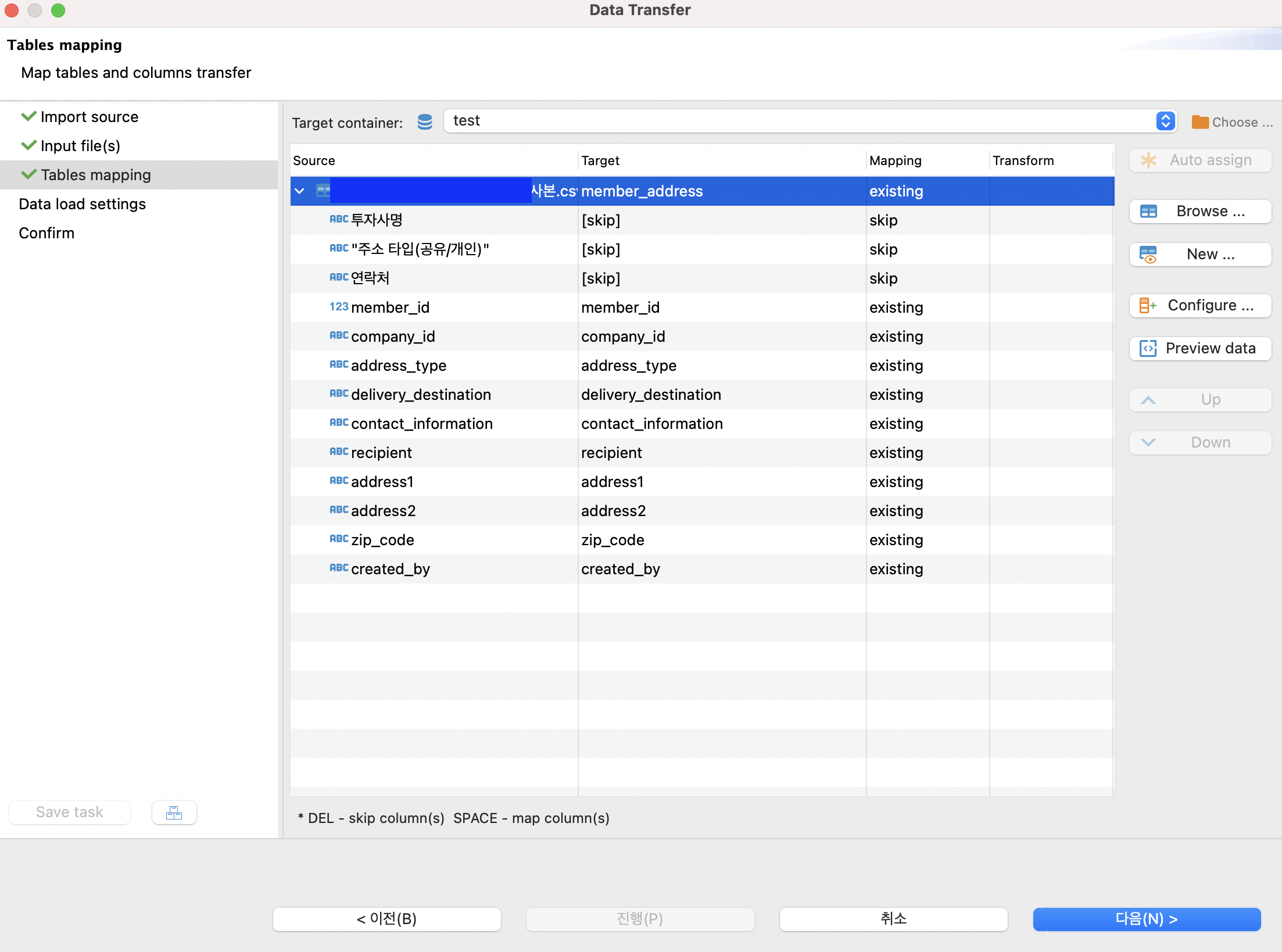Collapse the csv source table row
1282x952 pixels.
point(300,191)
